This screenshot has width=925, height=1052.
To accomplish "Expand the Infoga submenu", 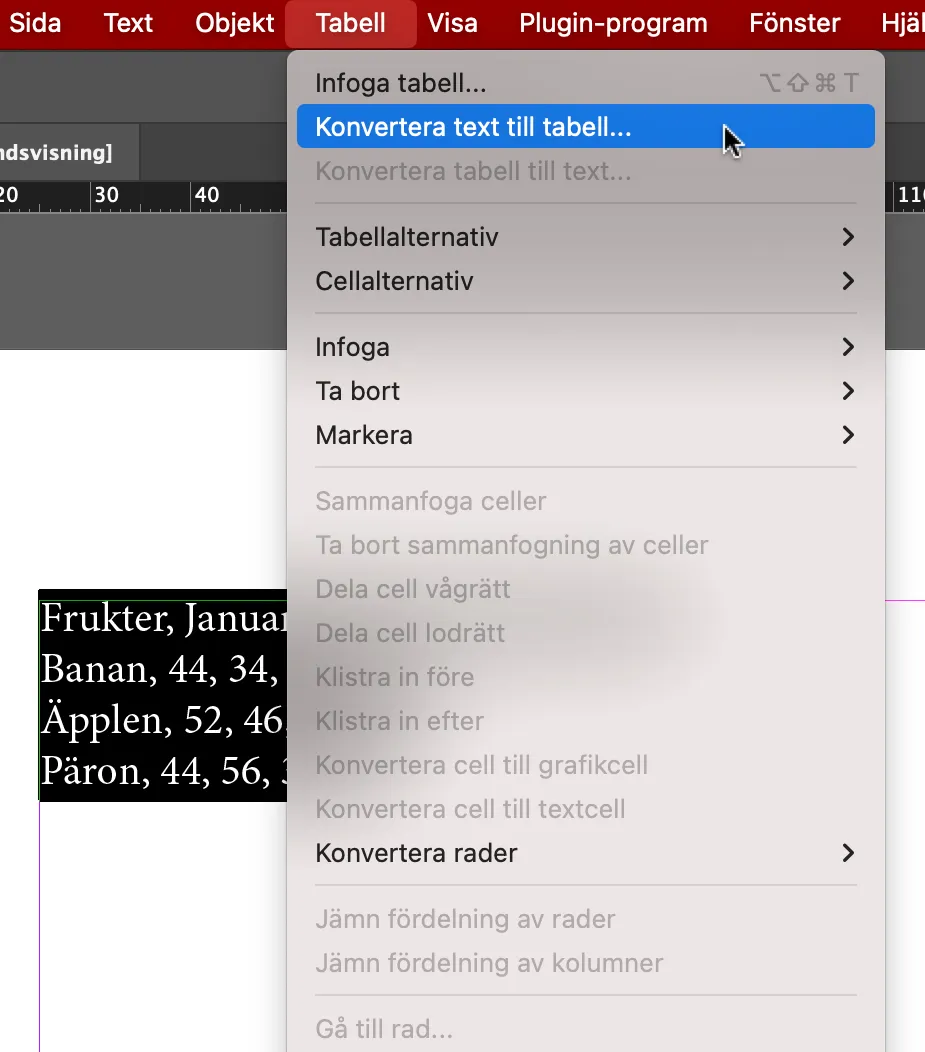I will tap(353, 347).
